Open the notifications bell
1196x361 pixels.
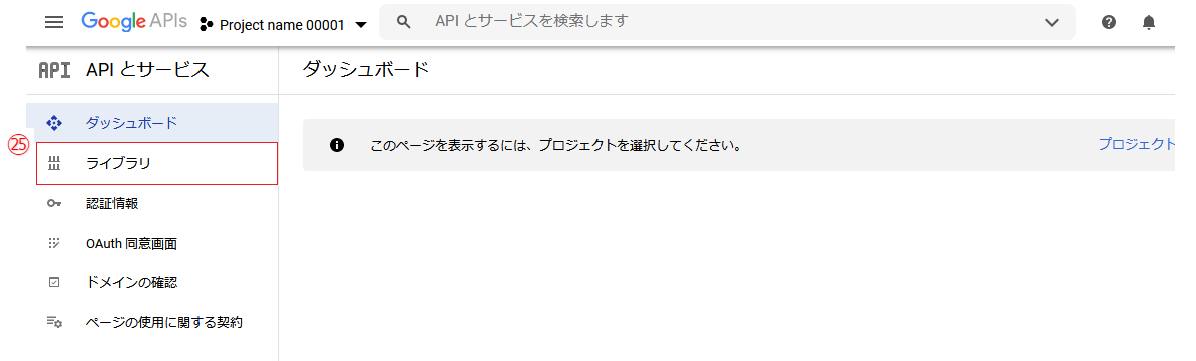pyautogui.click(x=1149, y=22)
